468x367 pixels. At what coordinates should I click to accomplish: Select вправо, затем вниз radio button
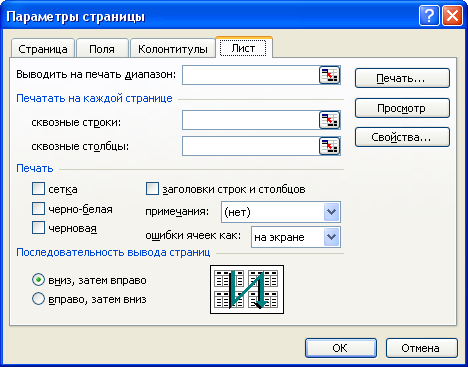[x=38, y=299]
